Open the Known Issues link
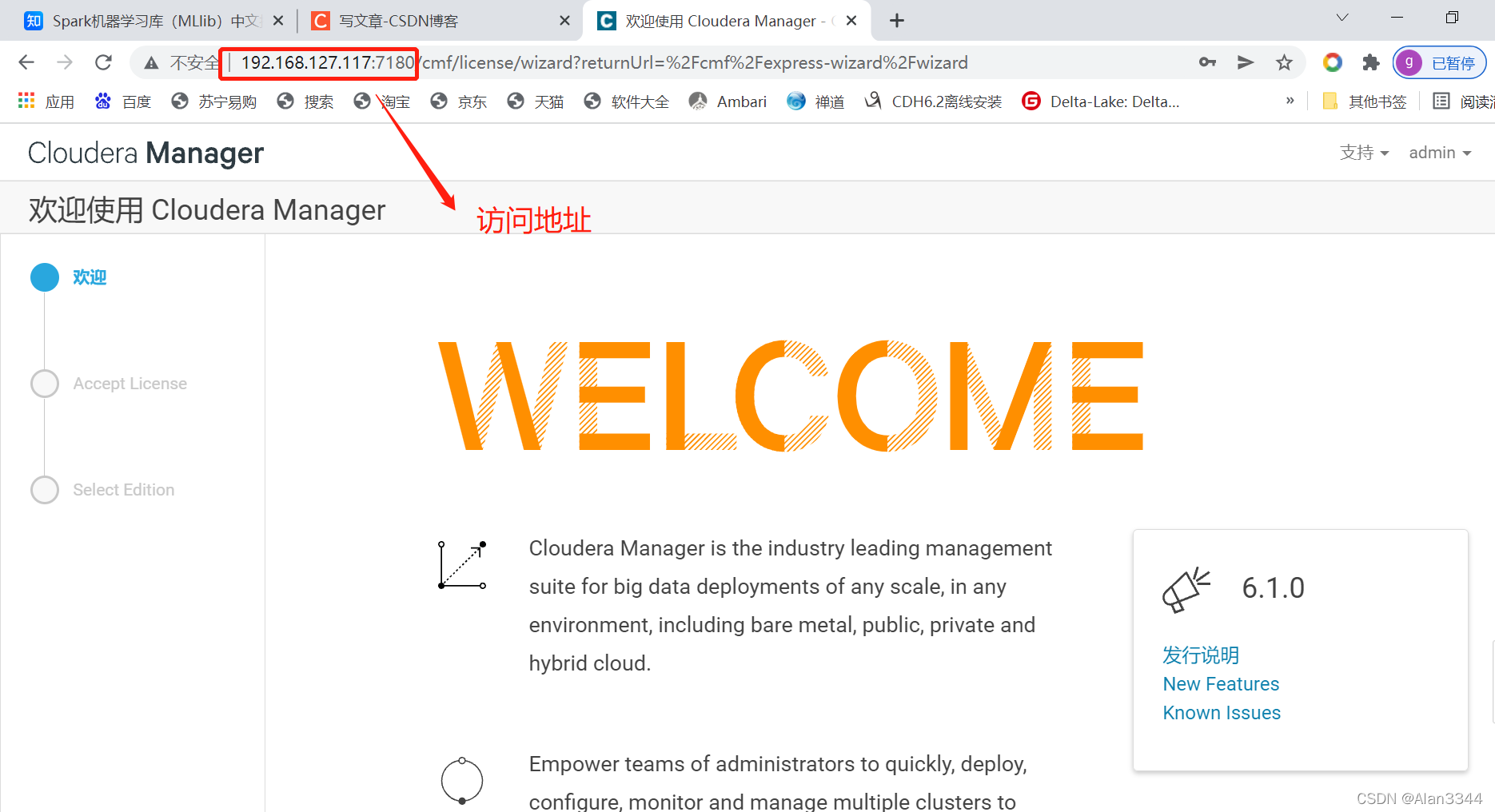Viewport: 1495px width, 812px height. pos(1222,713)
